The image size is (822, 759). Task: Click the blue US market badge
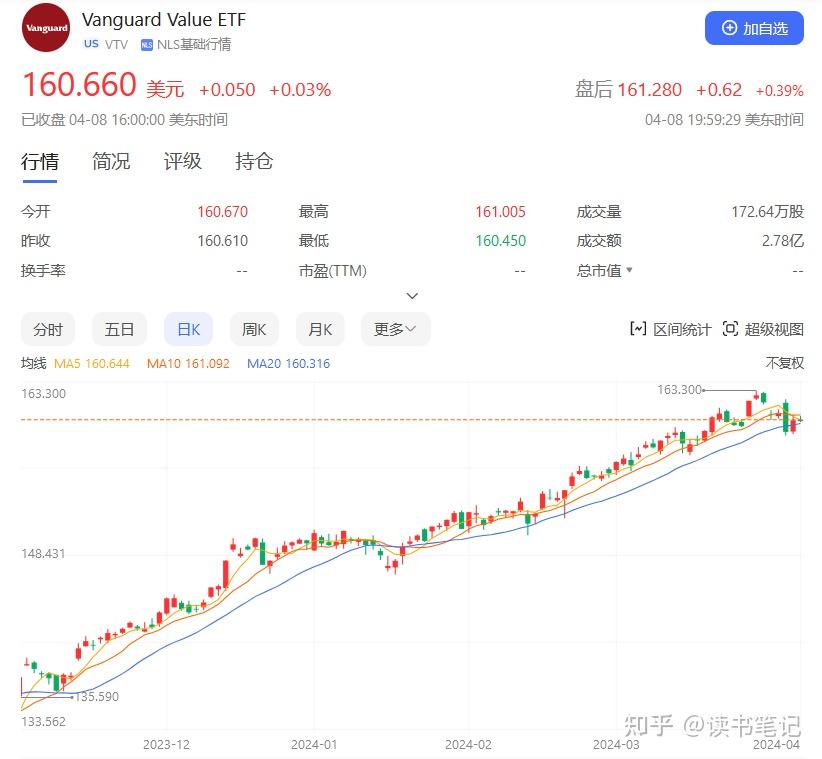[x=90, y=44]
